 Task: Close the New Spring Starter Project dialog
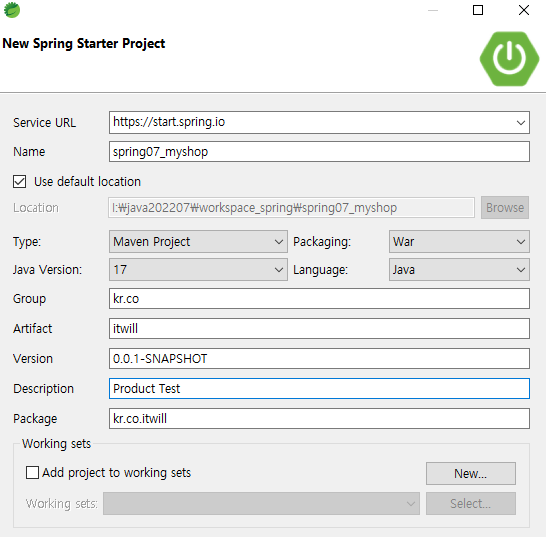click(x=524, y=10)
